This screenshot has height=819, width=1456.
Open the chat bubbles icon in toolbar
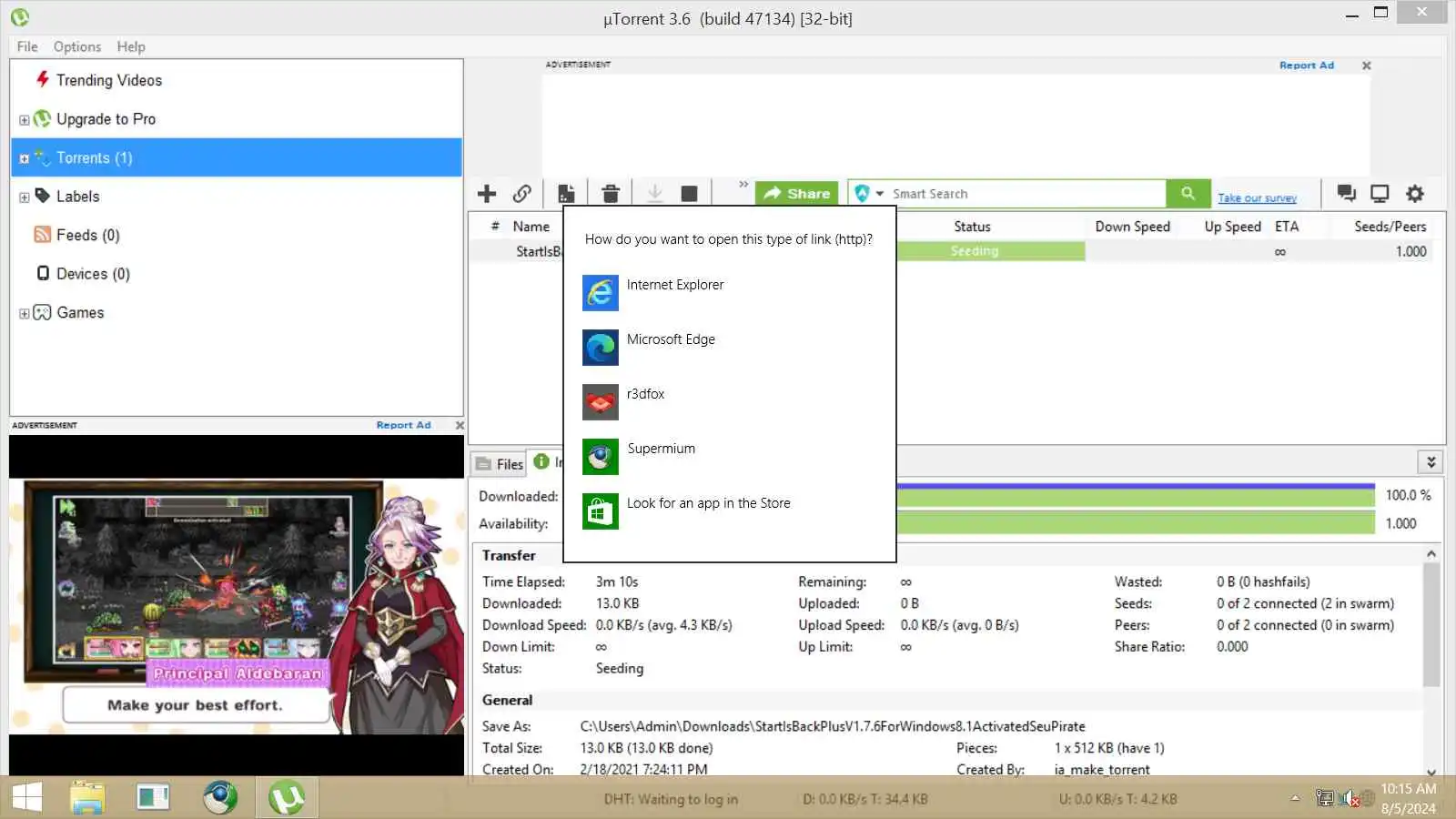pyautogui.click(x=1346, y=193)
